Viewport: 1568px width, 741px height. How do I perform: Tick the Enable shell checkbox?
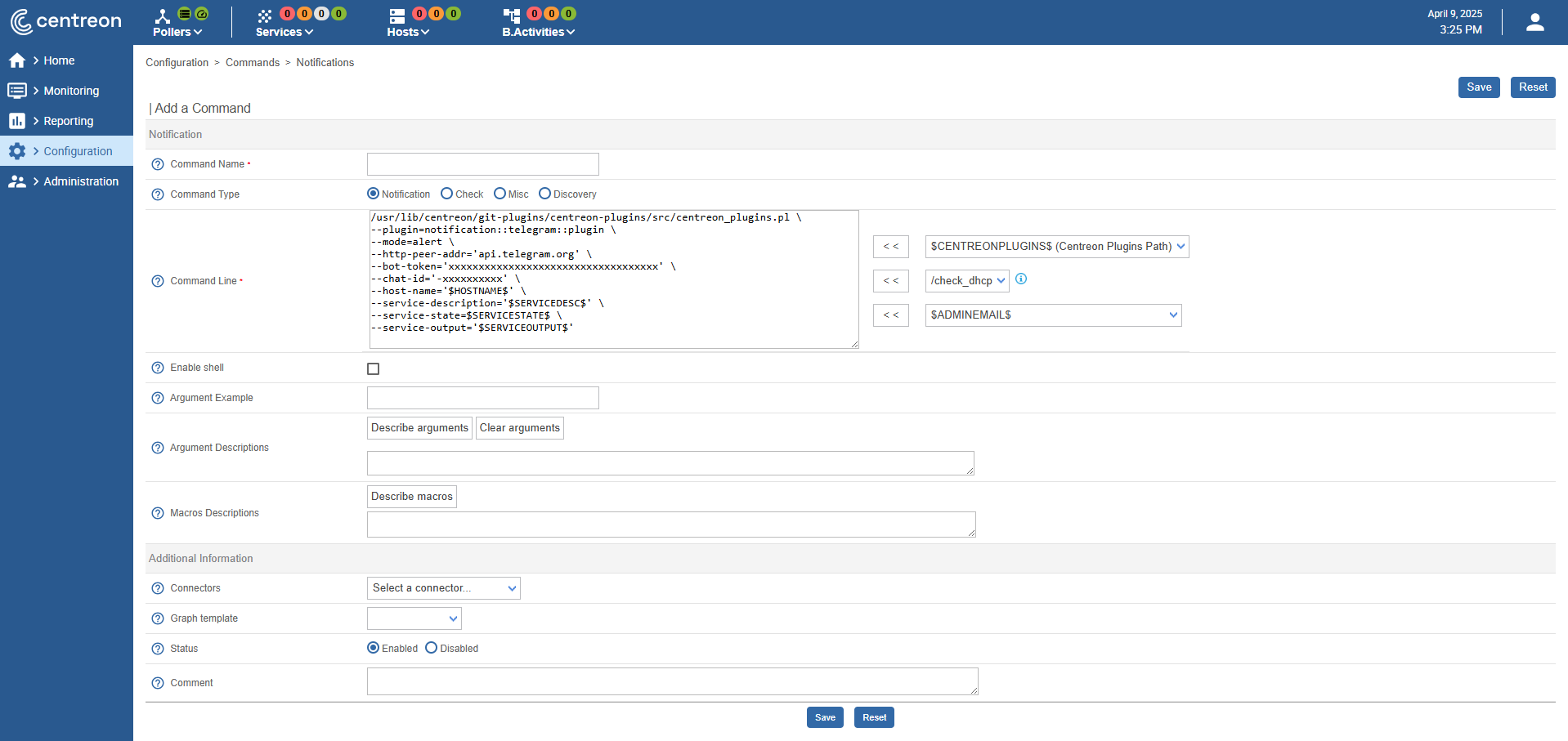(x=374, y=369)
